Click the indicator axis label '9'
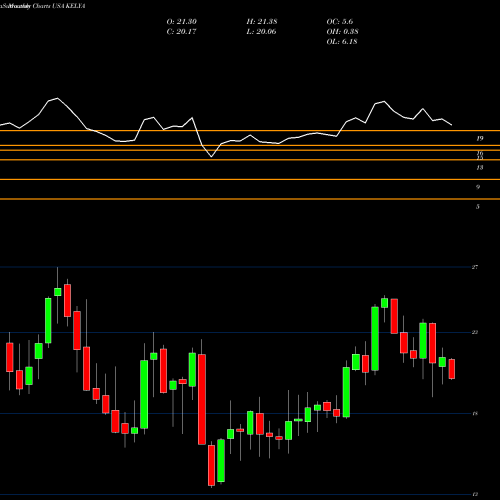500x500 pixels. coord(478,187)
